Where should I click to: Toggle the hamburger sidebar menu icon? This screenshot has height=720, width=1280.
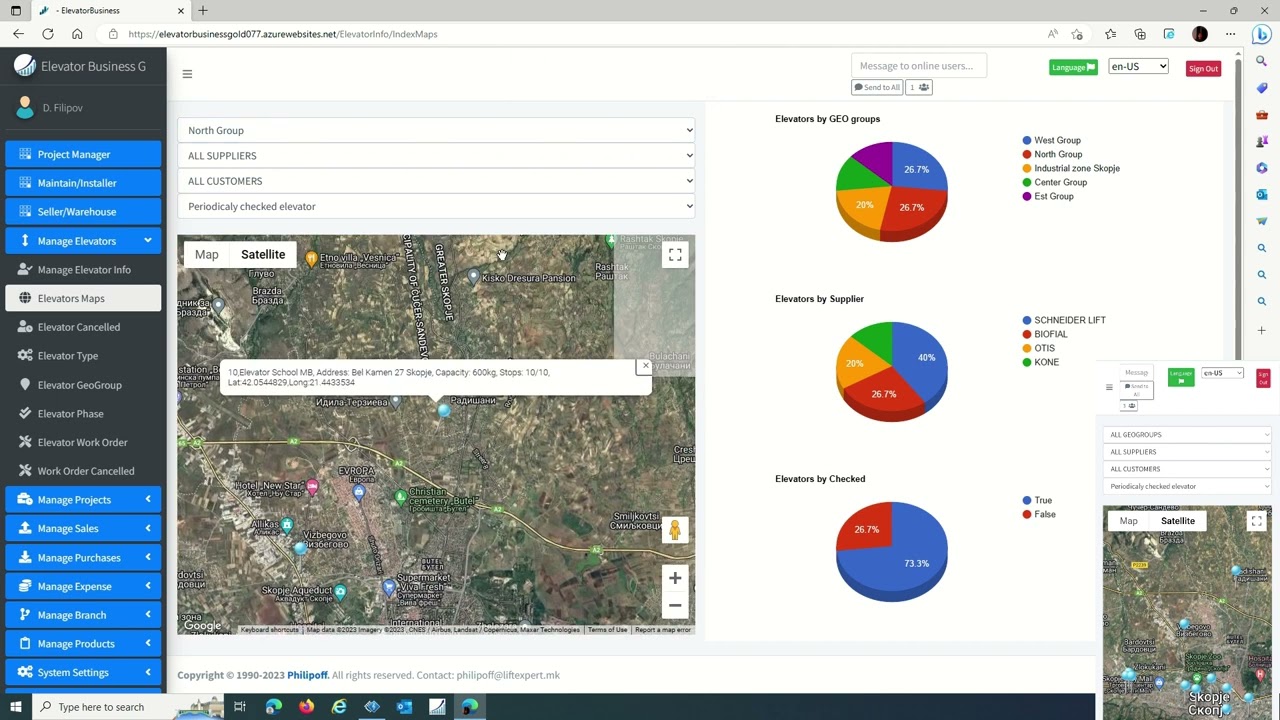pos(187,74)
